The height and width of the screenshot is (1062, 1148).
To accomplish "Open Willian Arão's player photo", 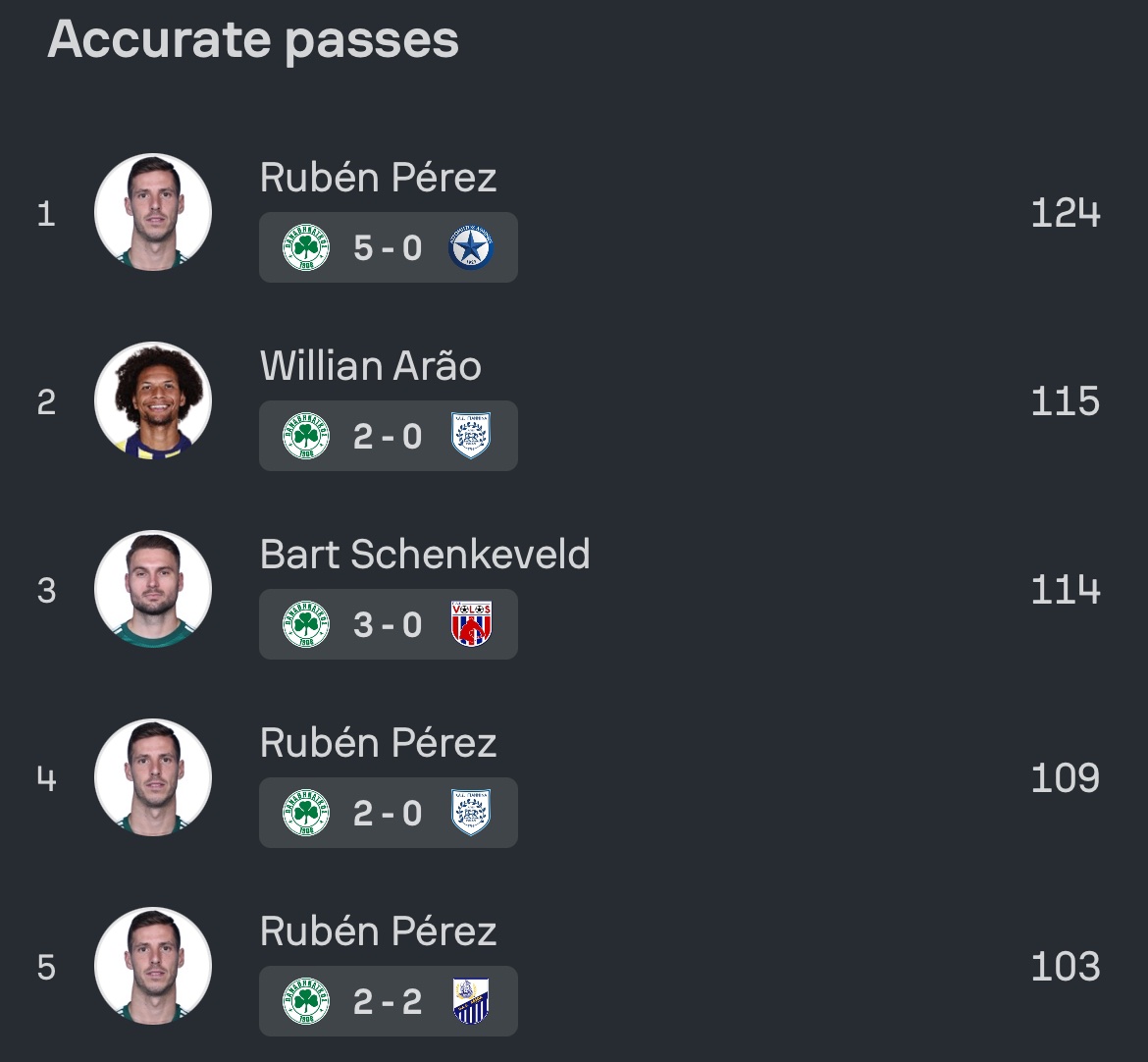I will [153, 400].
